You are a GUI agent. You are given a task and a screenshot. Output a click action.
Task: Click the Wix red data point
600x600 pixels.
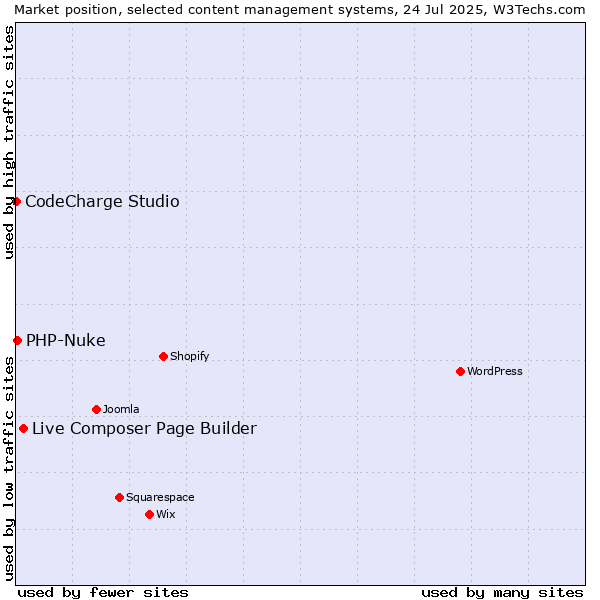click(x=150, y=514)
